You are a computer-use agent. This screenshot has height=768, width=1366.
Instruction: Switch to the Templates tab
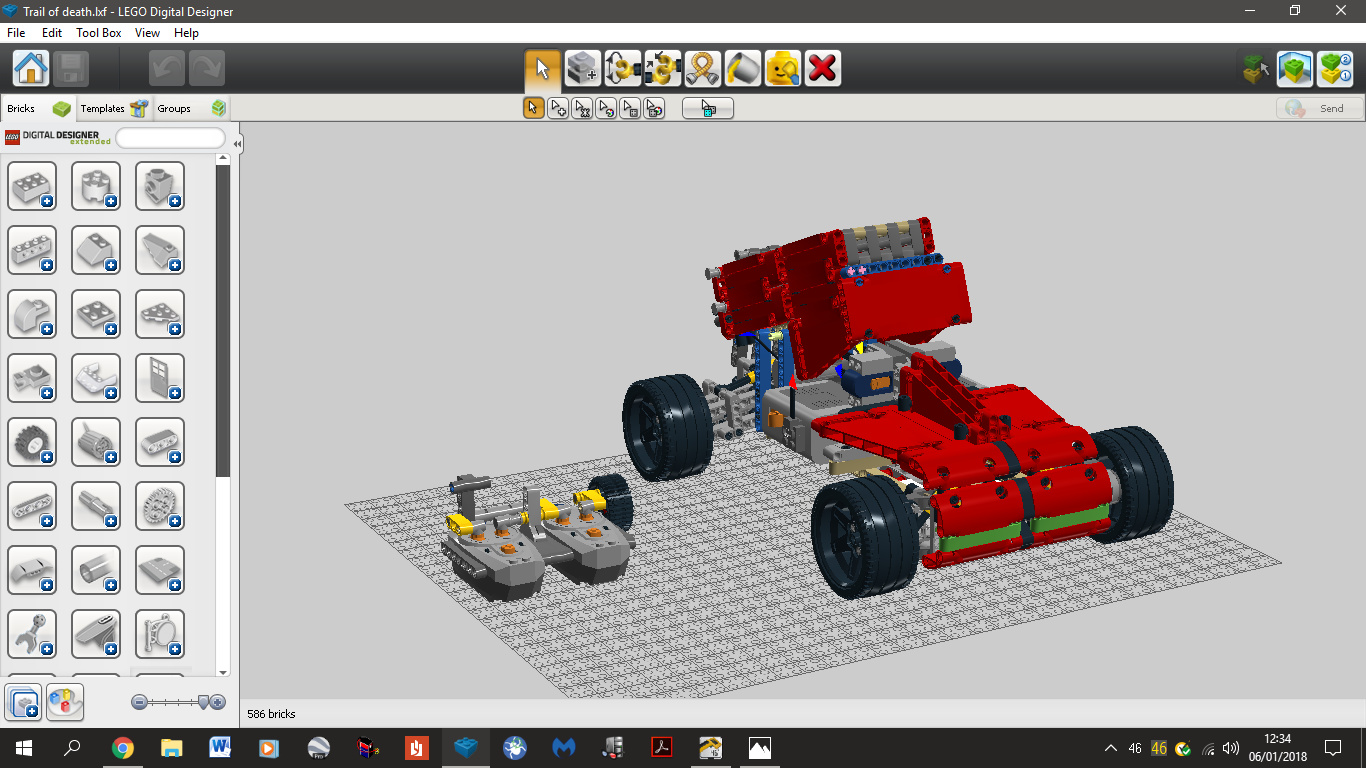click(113, 108)
